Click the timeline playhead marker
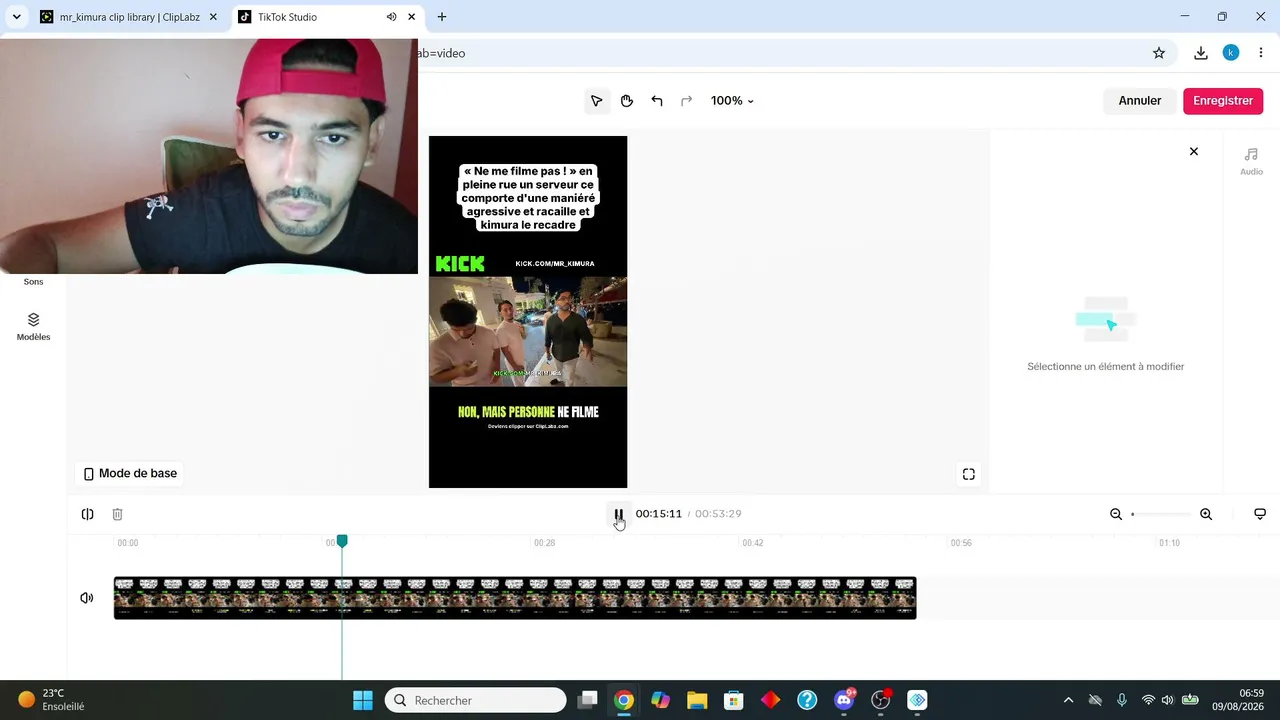 [x=342, y=541]
